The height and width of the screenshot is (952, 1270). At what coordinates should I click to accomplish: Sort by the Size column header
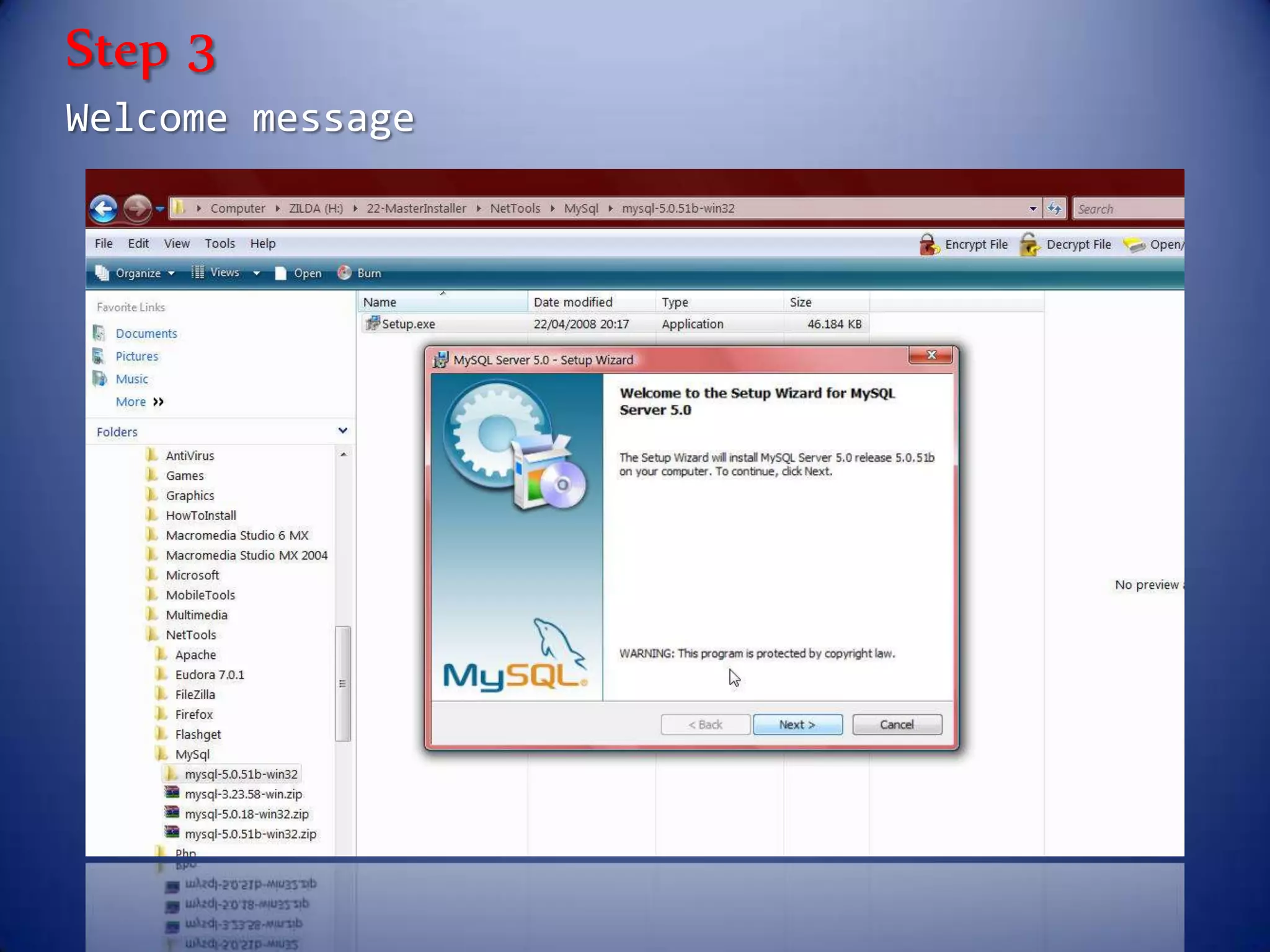pos(827,302)
